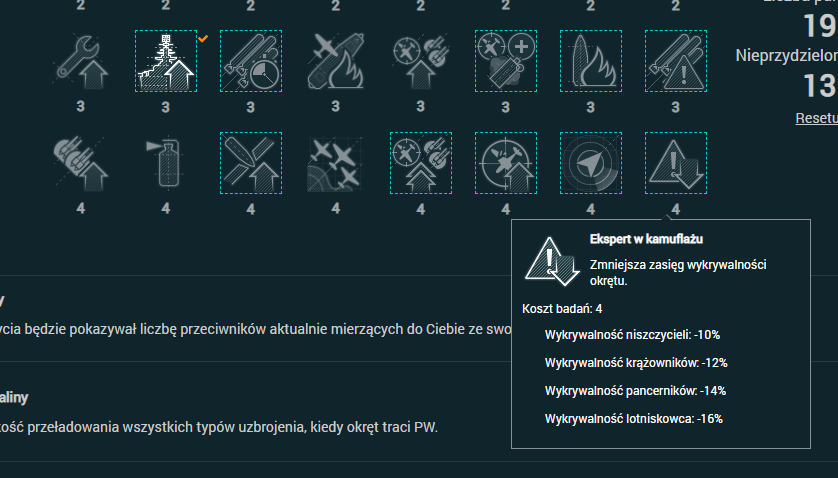Select the gun barrels with stopwatch skill

251,61
